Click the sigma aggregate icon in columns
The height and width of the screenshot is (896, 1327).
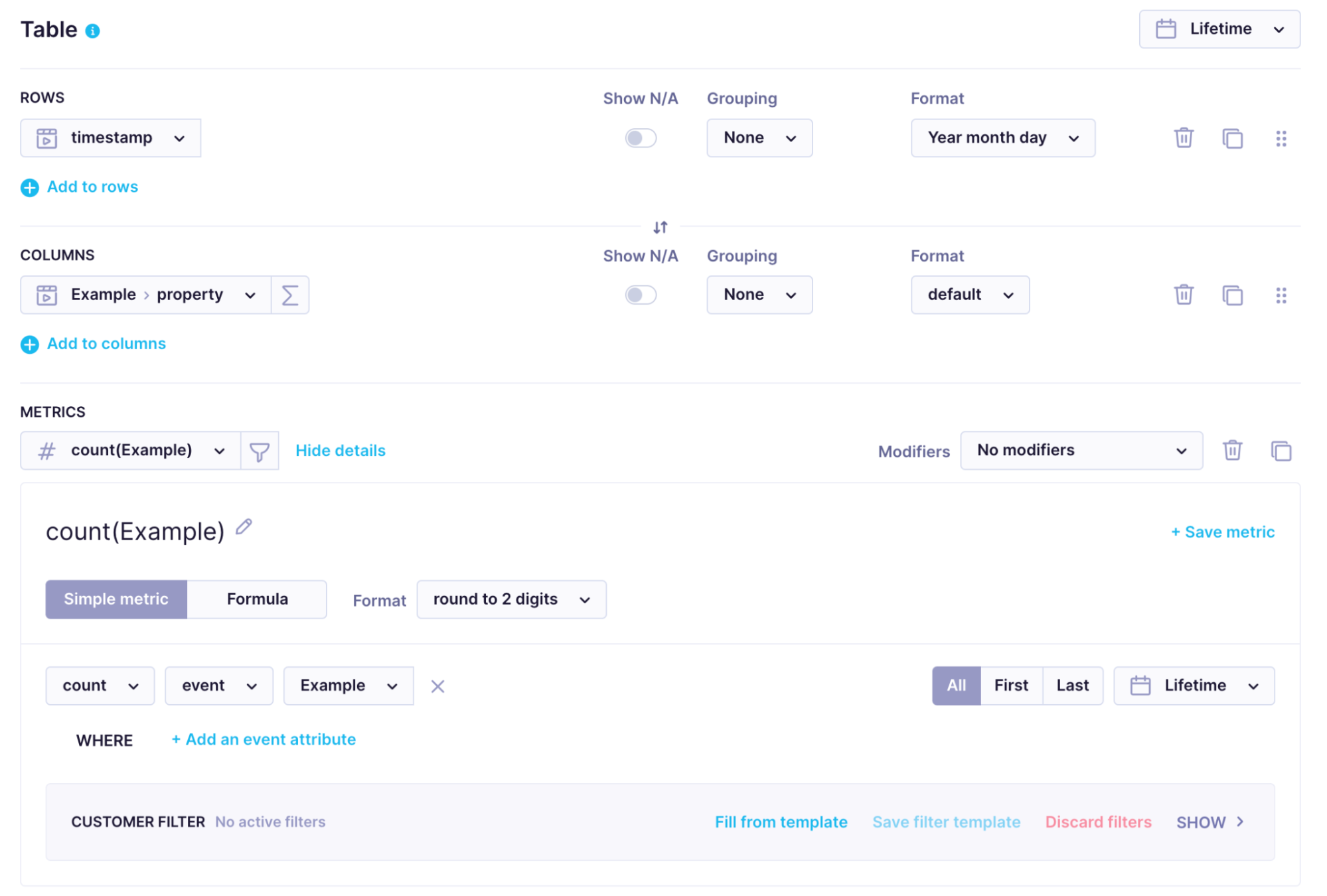290,295
